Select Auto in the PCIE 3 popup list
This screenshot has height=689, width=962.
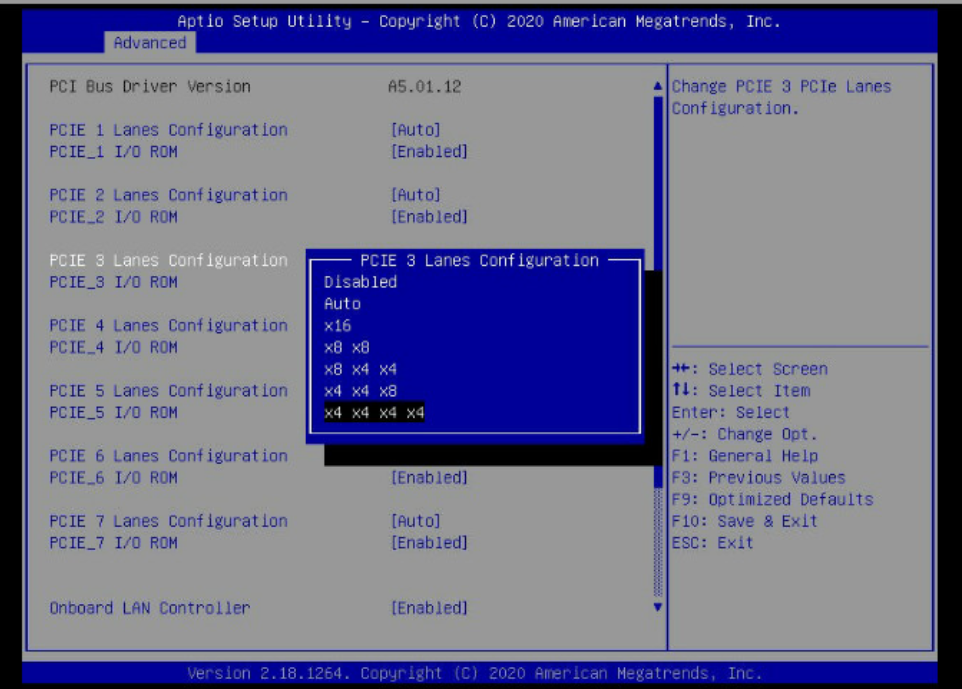[342, 304]
